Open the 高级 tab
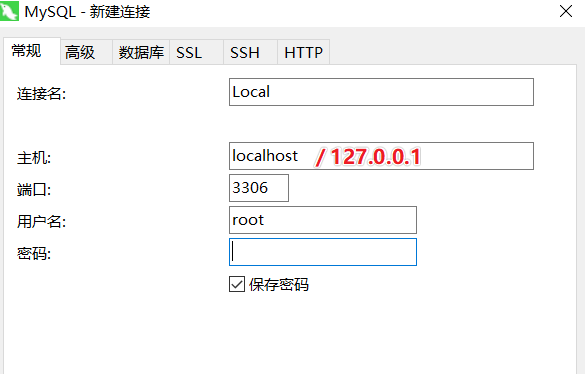Image resolution: width=585 pixels, height=374 pixels. point(86,52)
